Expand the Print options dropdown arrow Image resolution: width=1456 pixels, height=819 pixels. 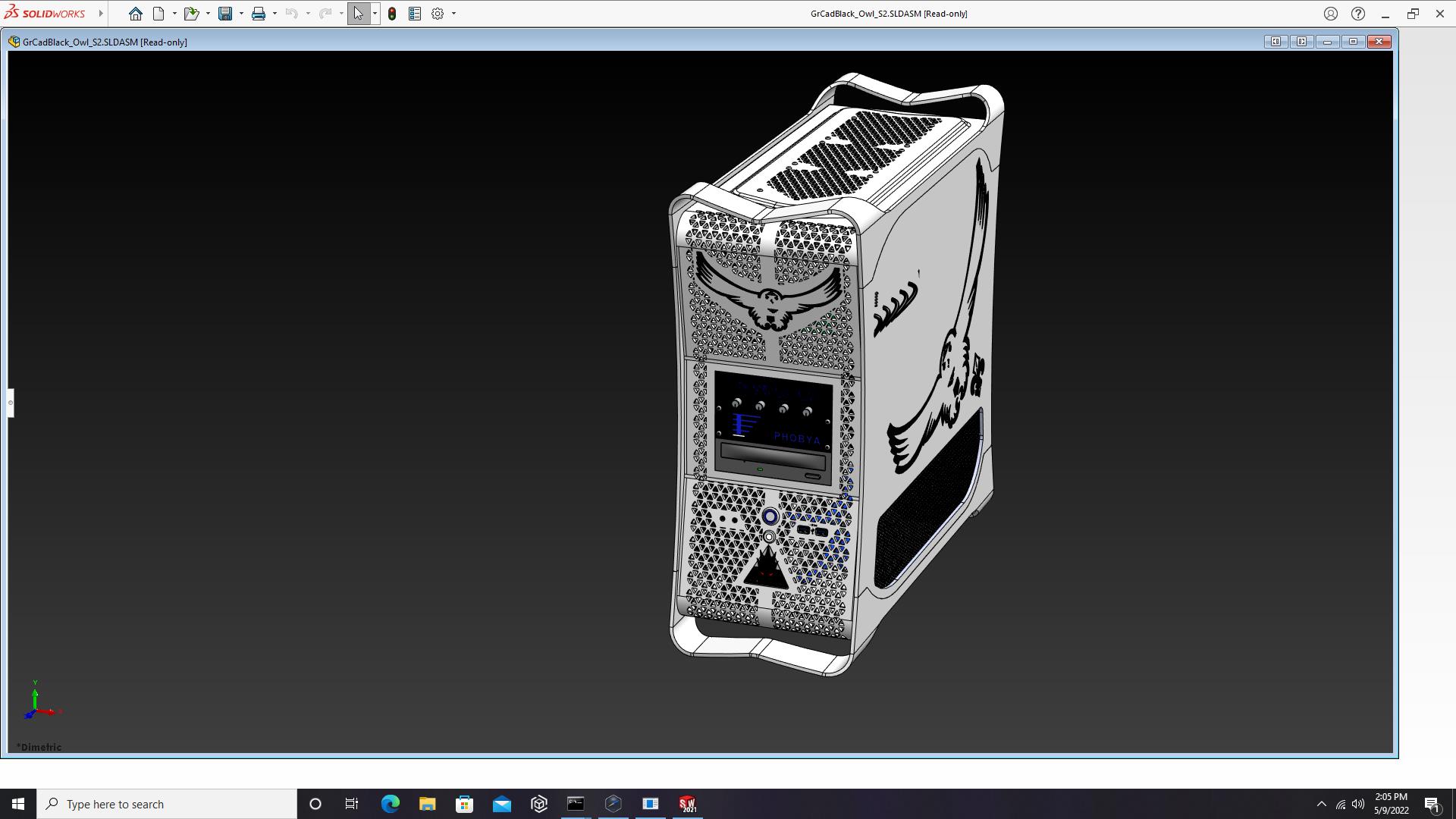pyautogui.click(x=275, y=14)
